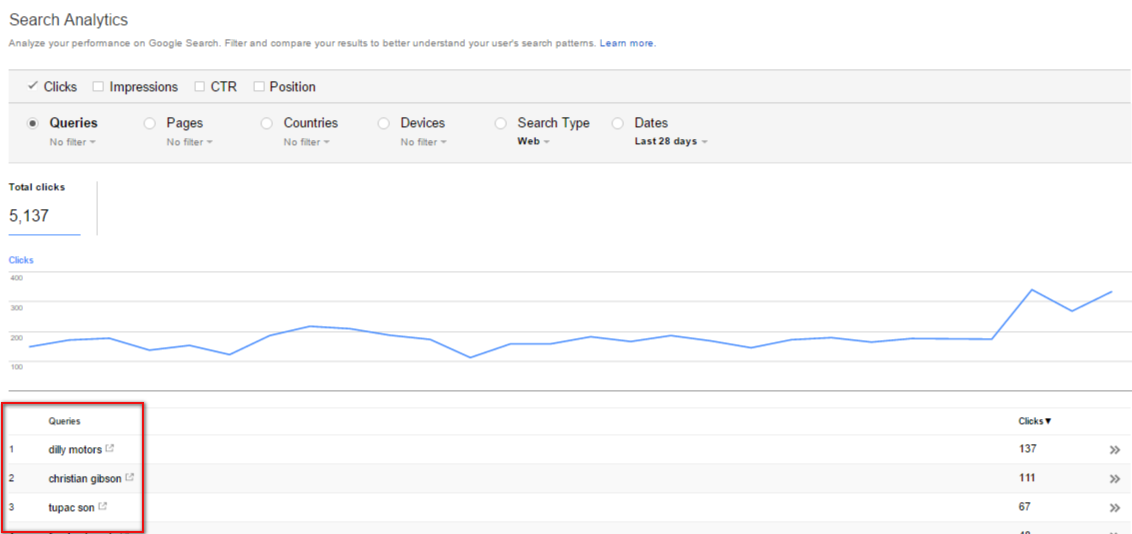Select the Pages radio button
The width and height of the screenshot is (1132, 534).
[x=150, y=123]
